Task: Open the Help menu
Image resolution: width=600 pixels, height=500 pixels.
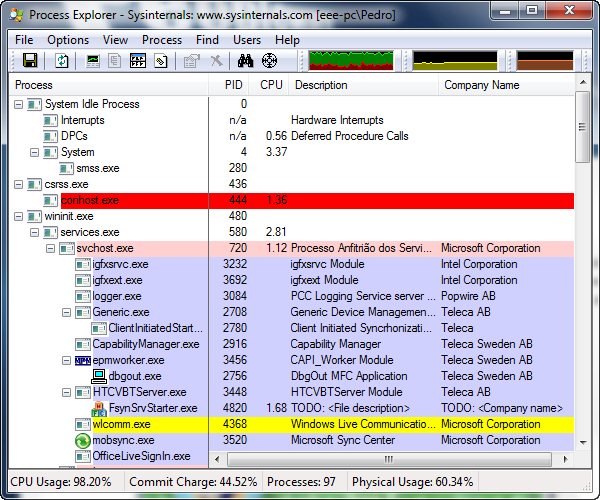Action: click(287, 40)
